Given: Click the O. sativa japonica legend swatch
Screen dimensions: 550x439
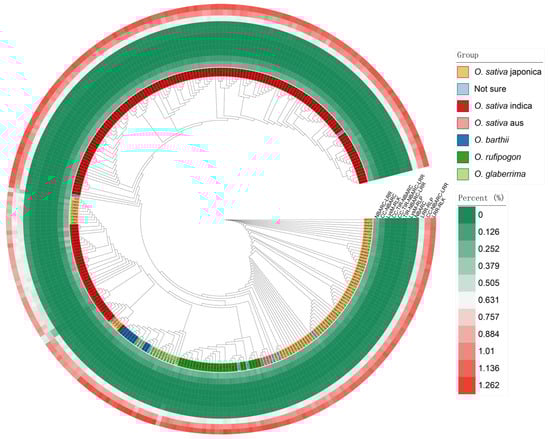Looking at the screenshot, I should (463, 72).
